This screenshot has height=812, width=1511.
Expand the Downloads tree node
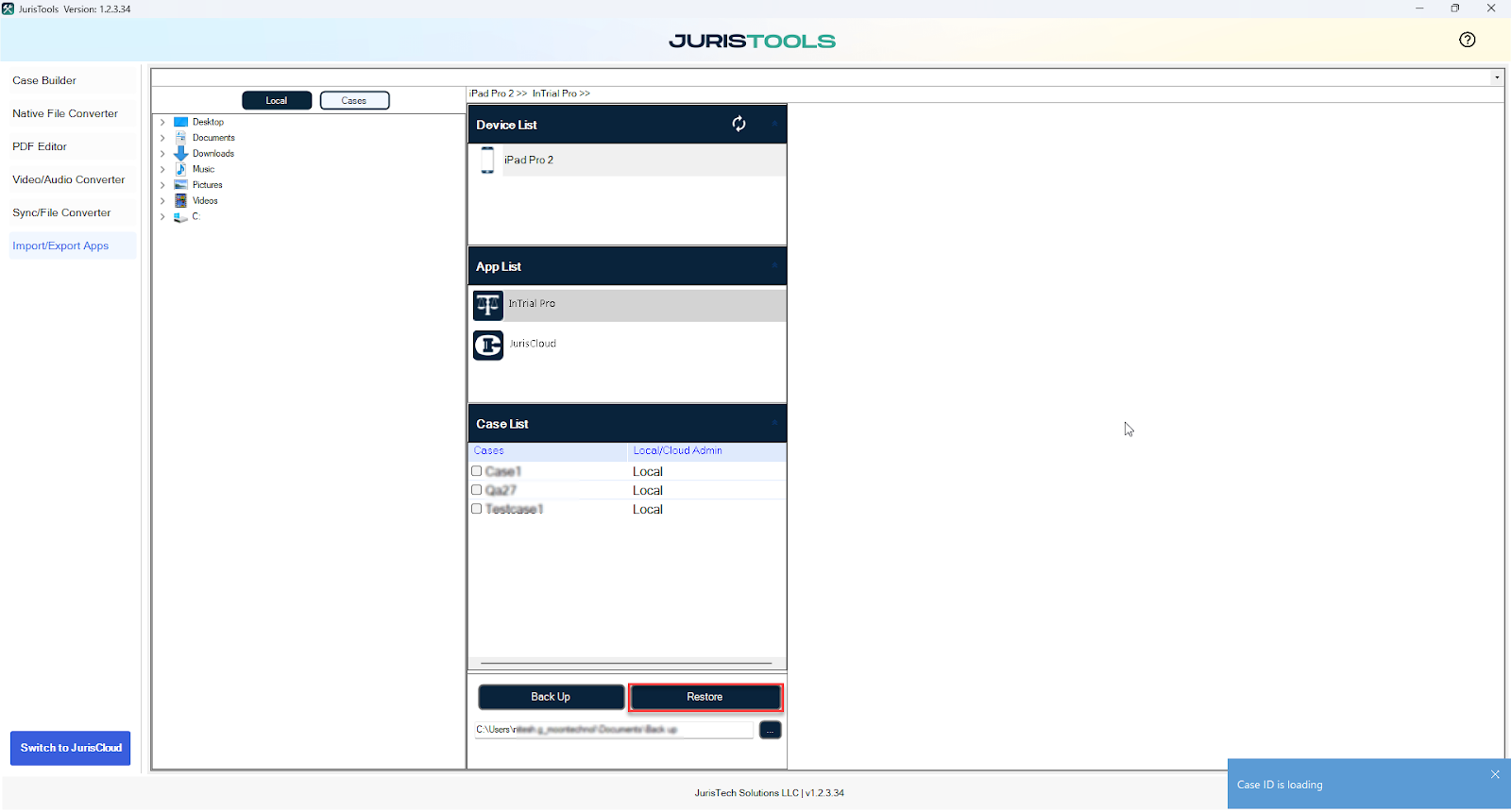point(162,154)
